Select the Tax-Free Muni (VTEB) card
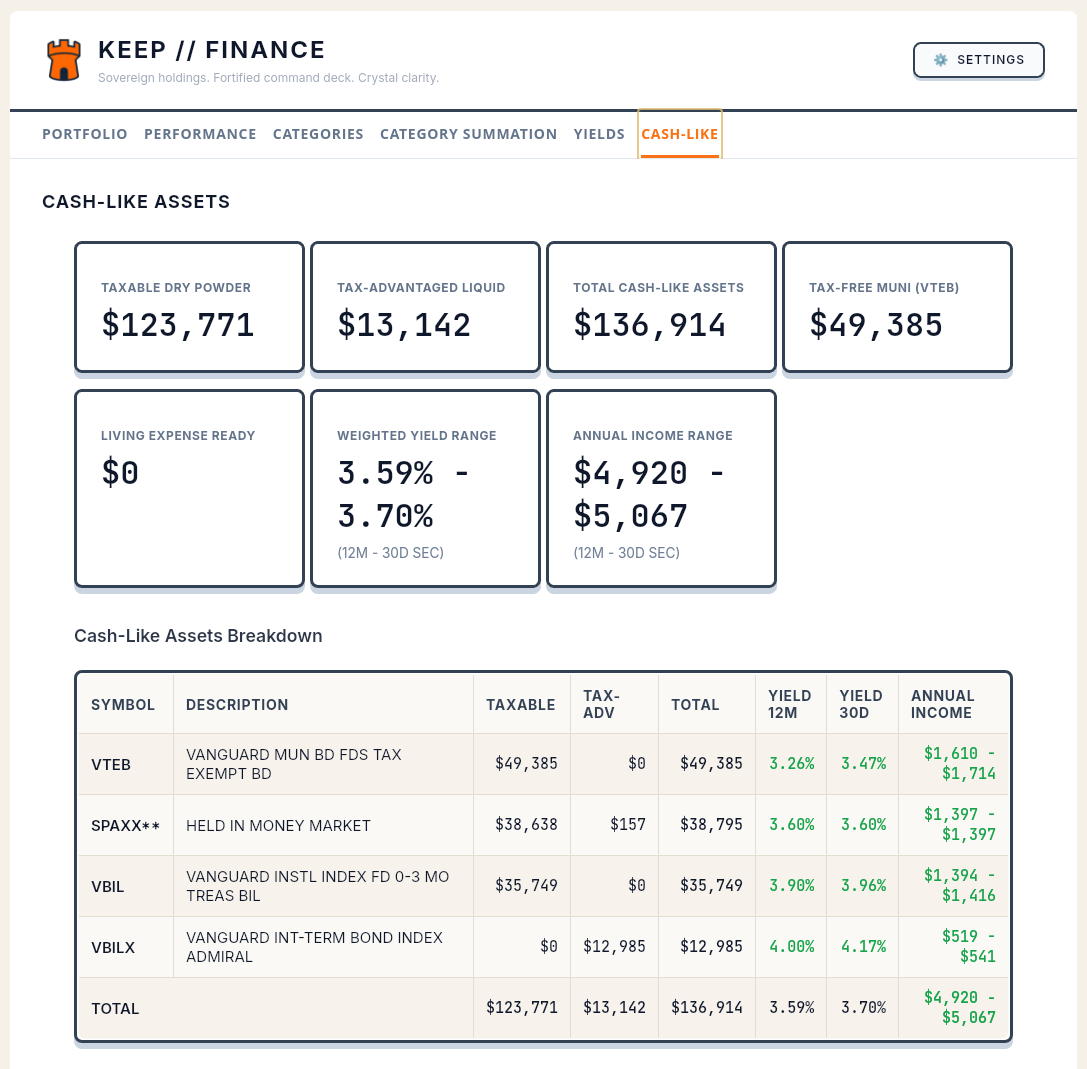Viewport: 1087px width, 1069px height. pos(896,306)
